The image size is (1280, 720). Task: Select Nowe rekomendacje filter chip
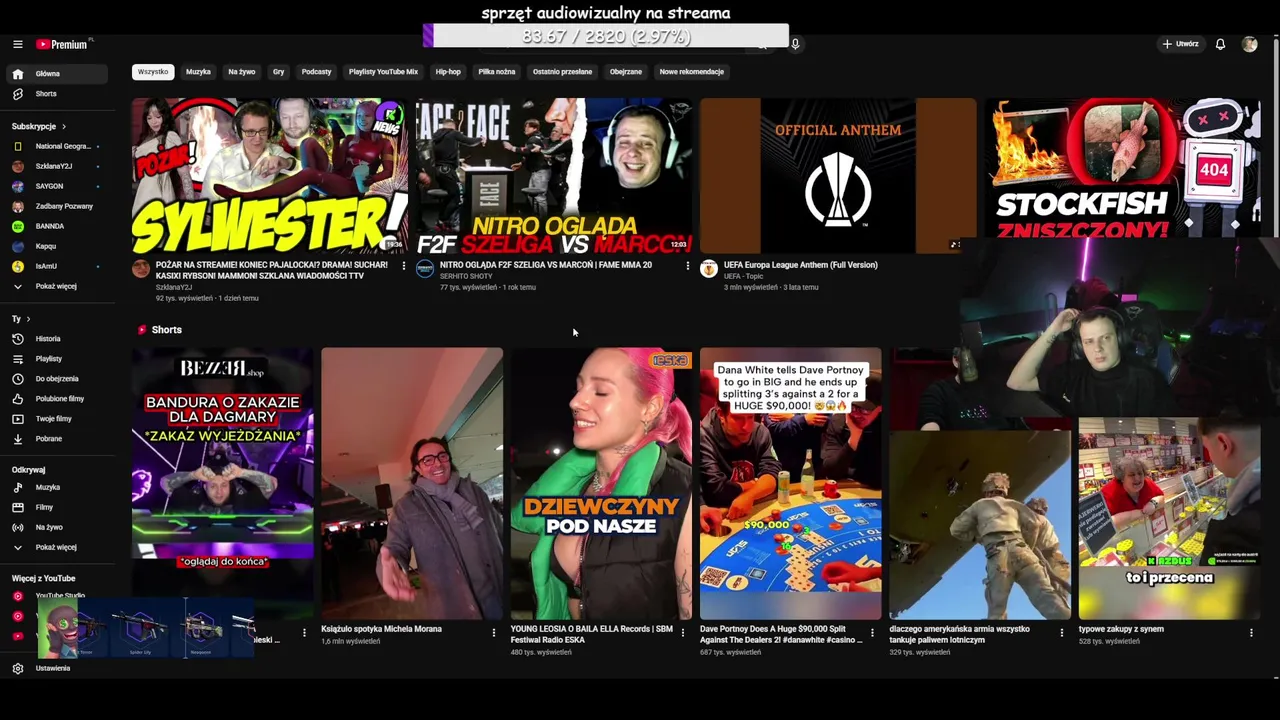(692, 72)
